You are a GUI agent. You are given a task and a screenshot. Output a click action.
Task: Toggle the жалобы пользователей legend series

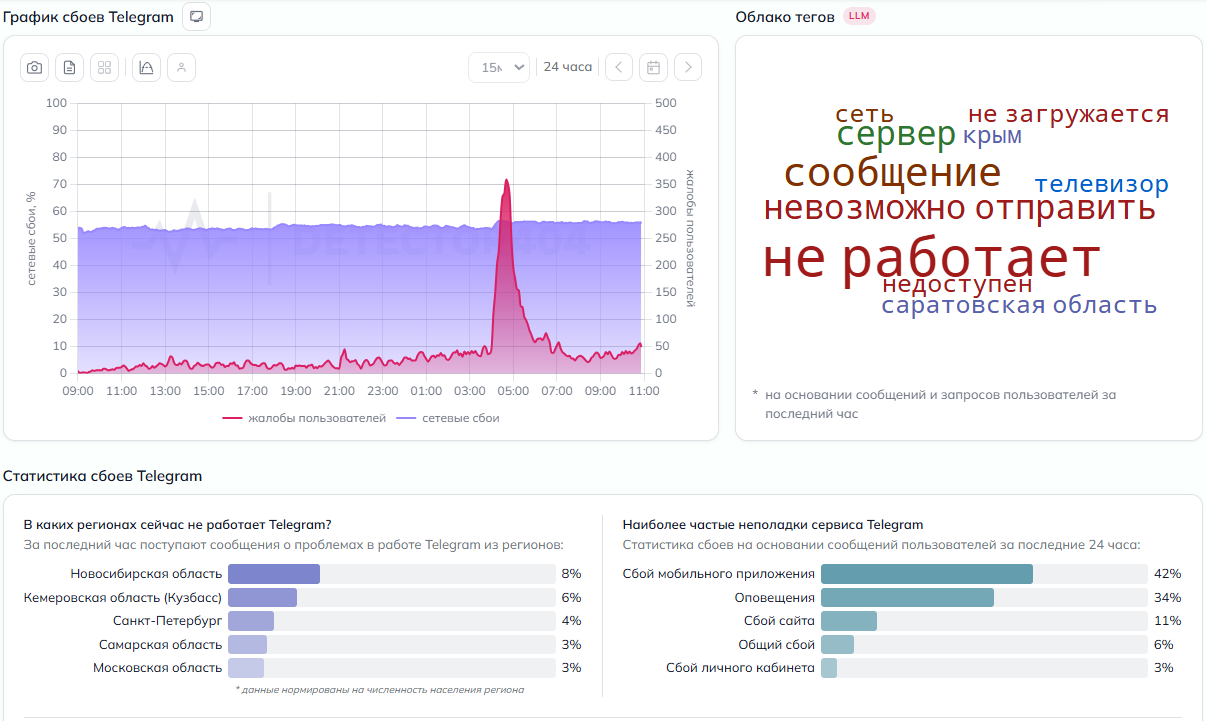tap(304, 418)
